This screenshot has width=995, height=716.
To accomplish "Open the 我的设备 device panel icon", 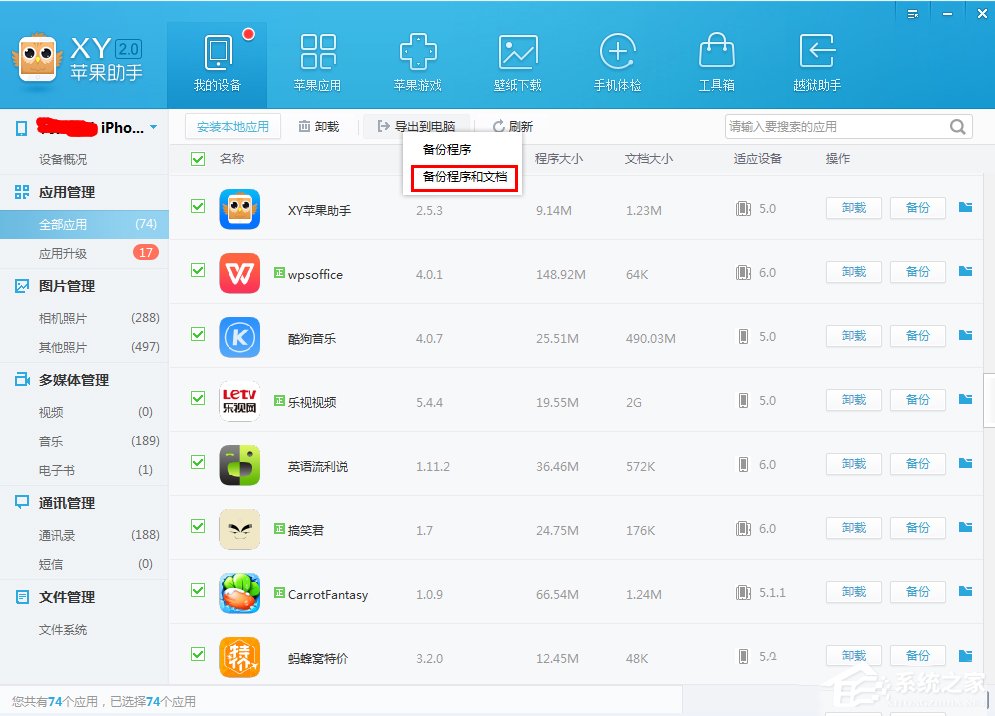I will [x=216, y=55].
